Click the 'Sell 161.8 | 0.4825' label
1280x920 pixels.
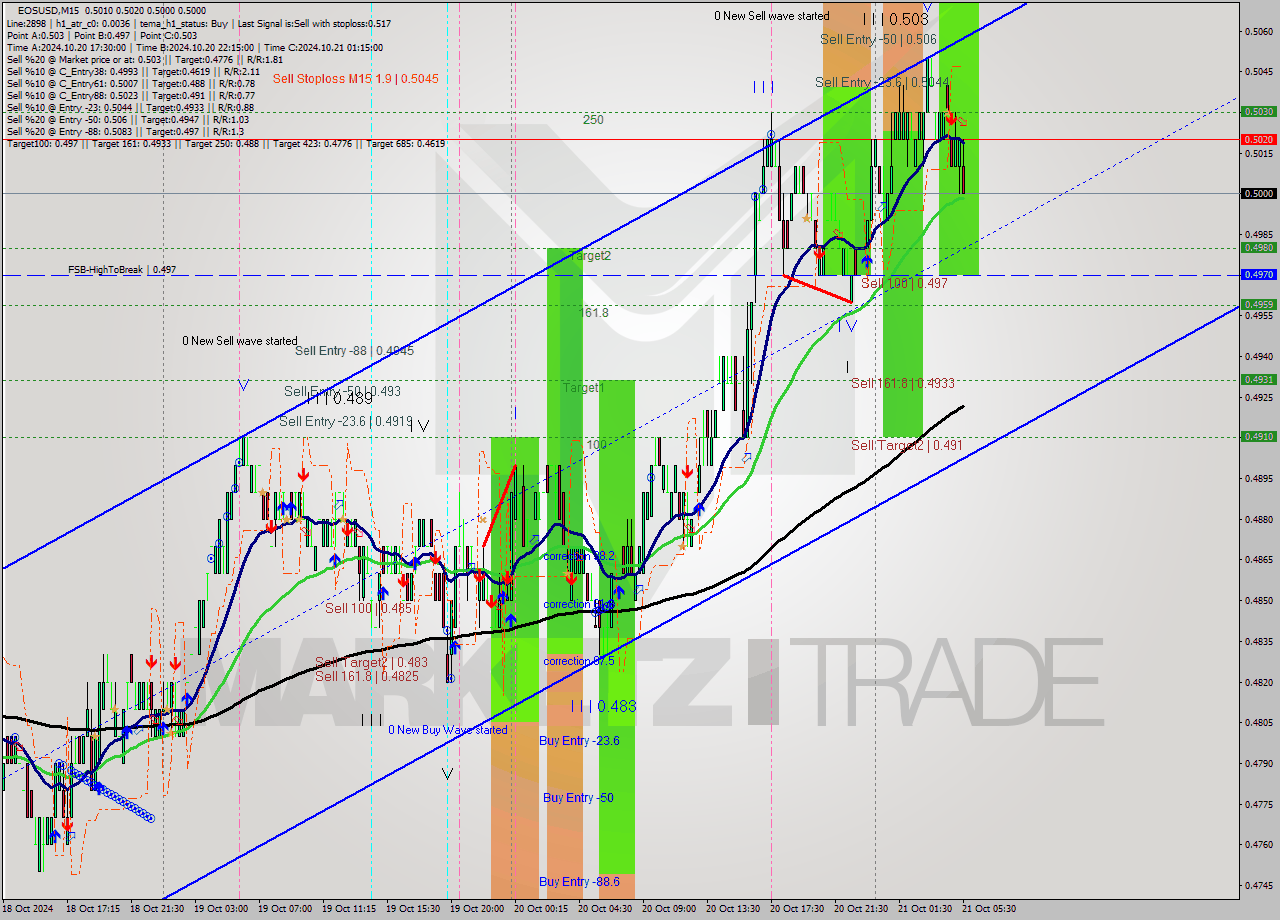coord(367,676)
